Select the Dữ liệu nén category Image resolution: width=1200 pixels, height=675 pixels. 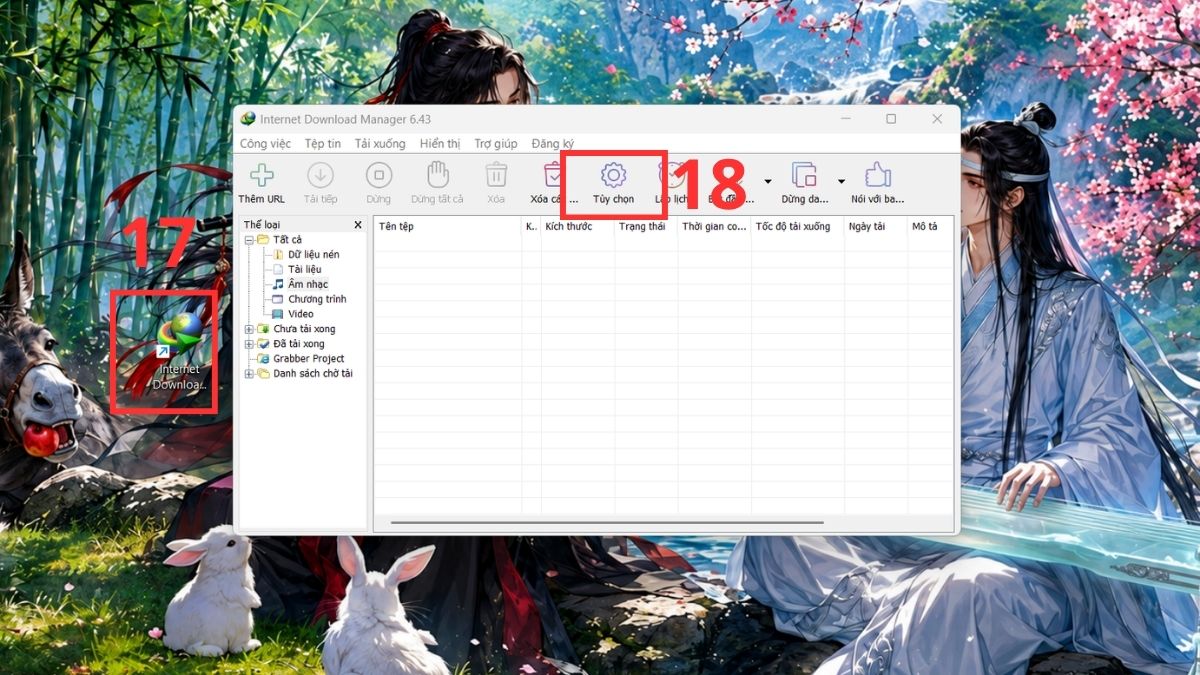coord(313,255)
